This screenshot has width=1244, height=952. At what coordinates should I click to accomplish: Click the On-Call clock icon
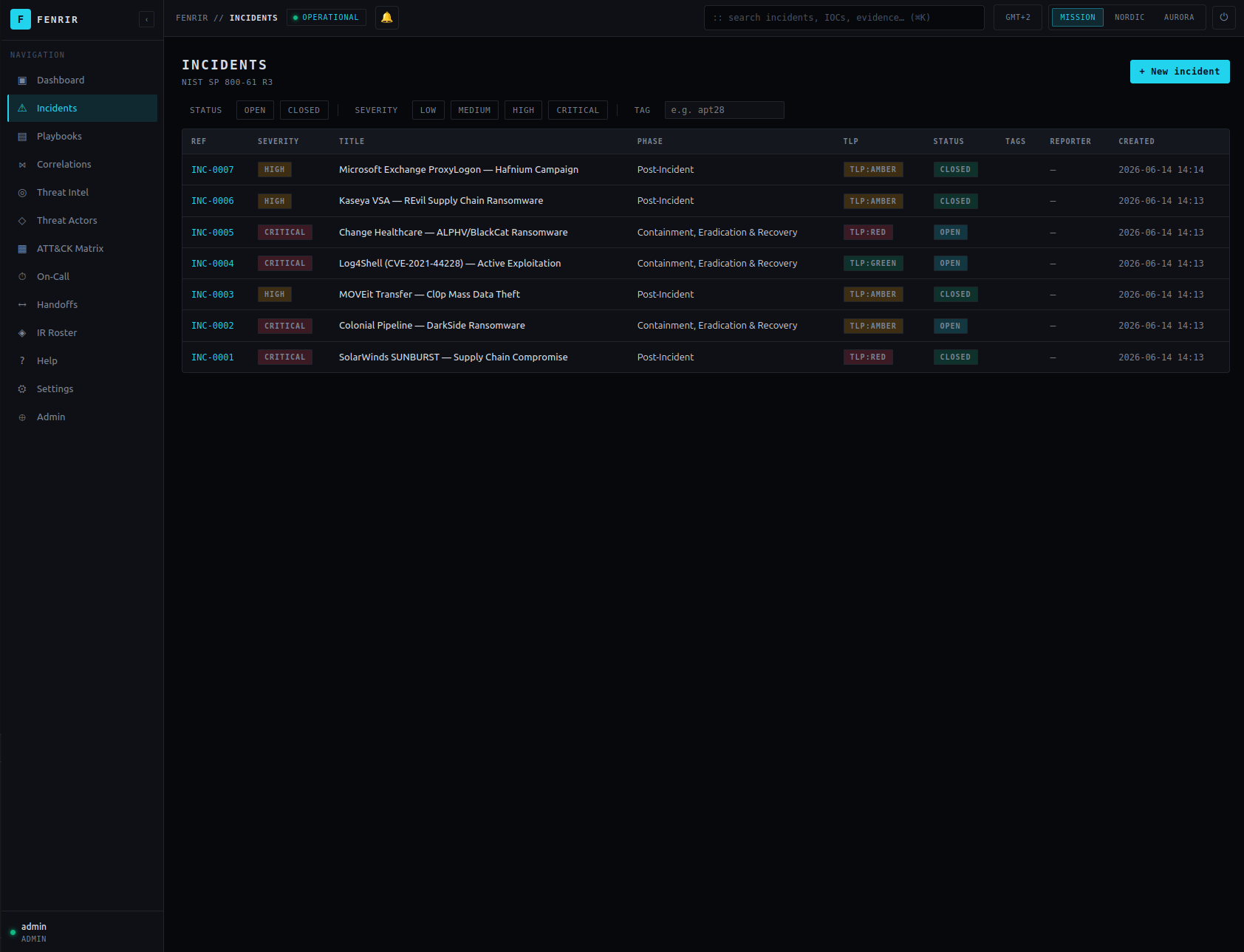[x=22, y=276]
